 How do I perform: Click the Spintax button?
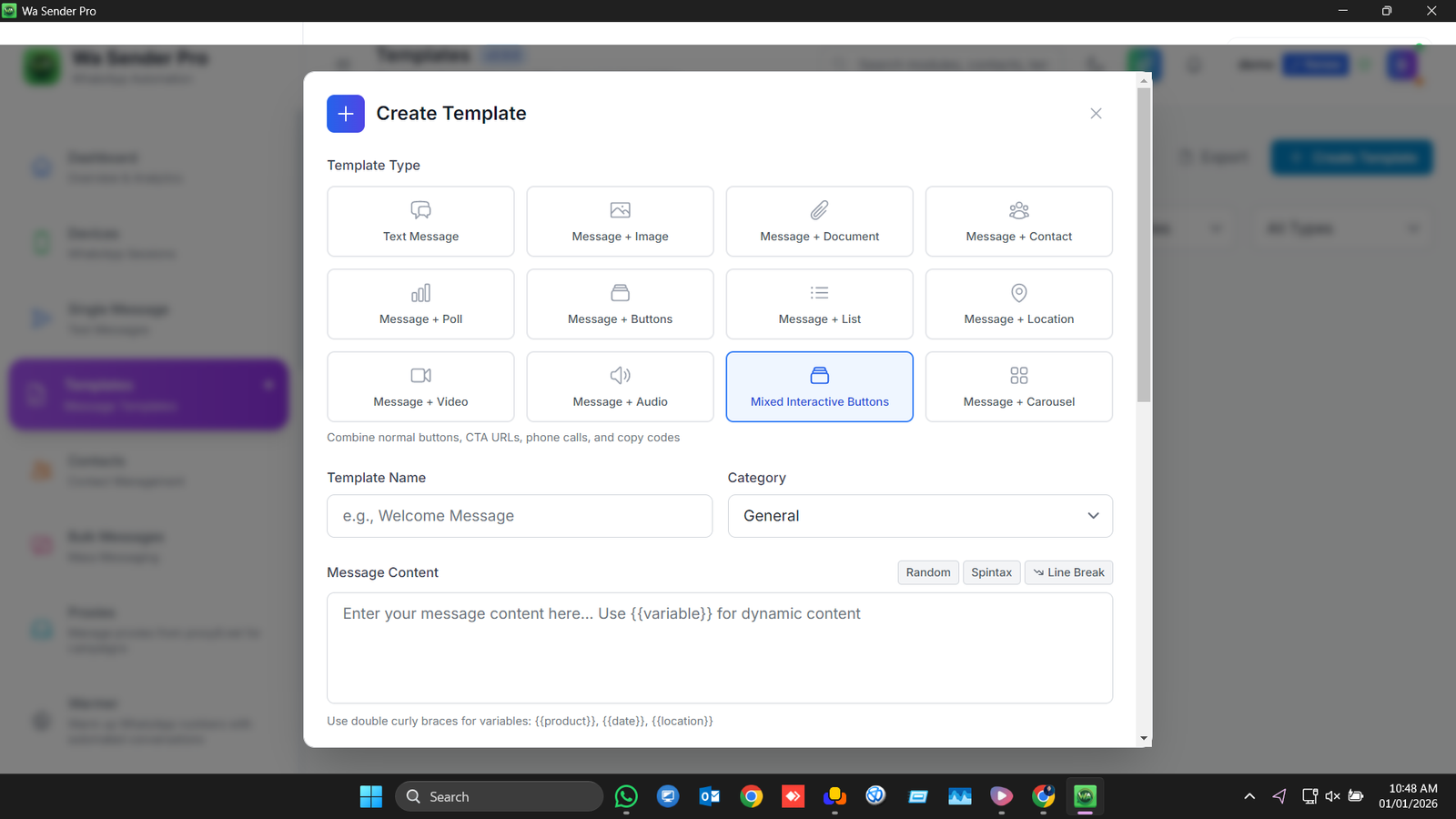991,571
